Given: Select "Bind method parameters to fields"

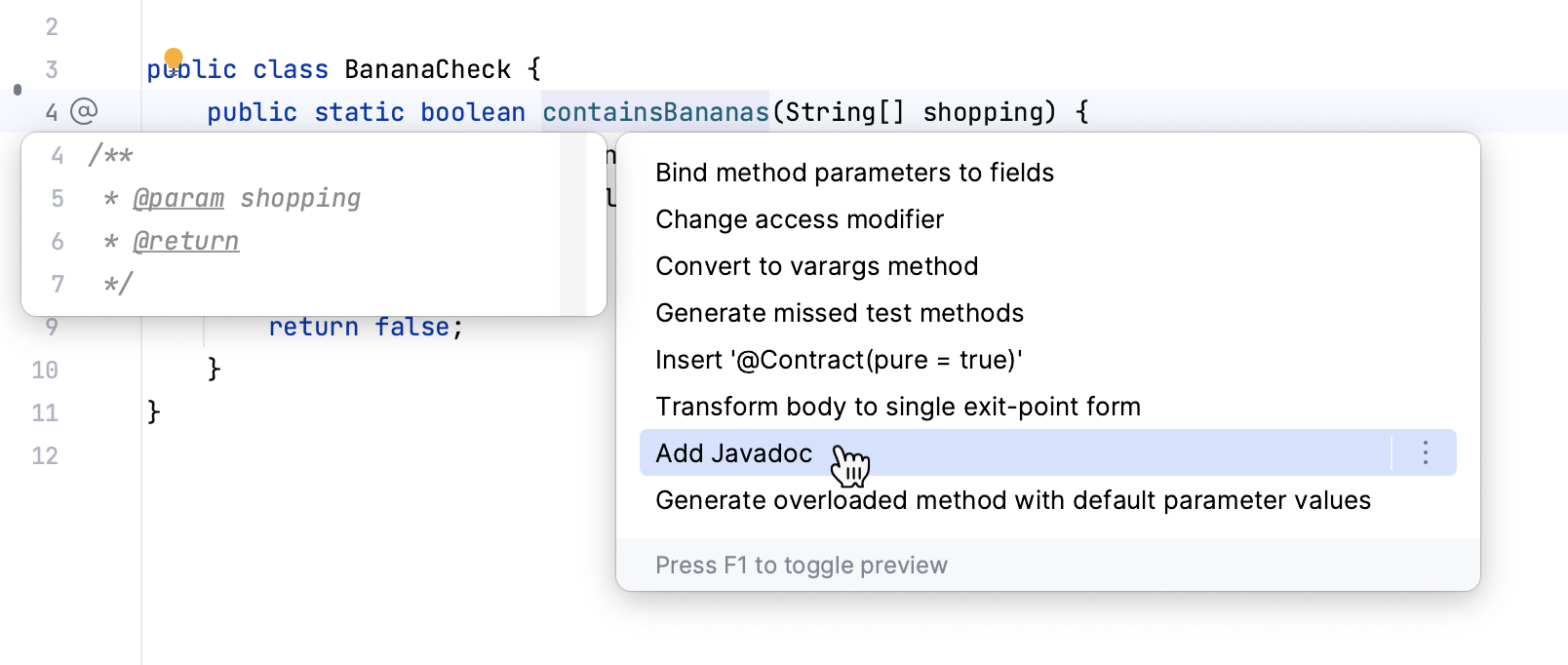Looking at the screenshot, I should click(854, 173).
